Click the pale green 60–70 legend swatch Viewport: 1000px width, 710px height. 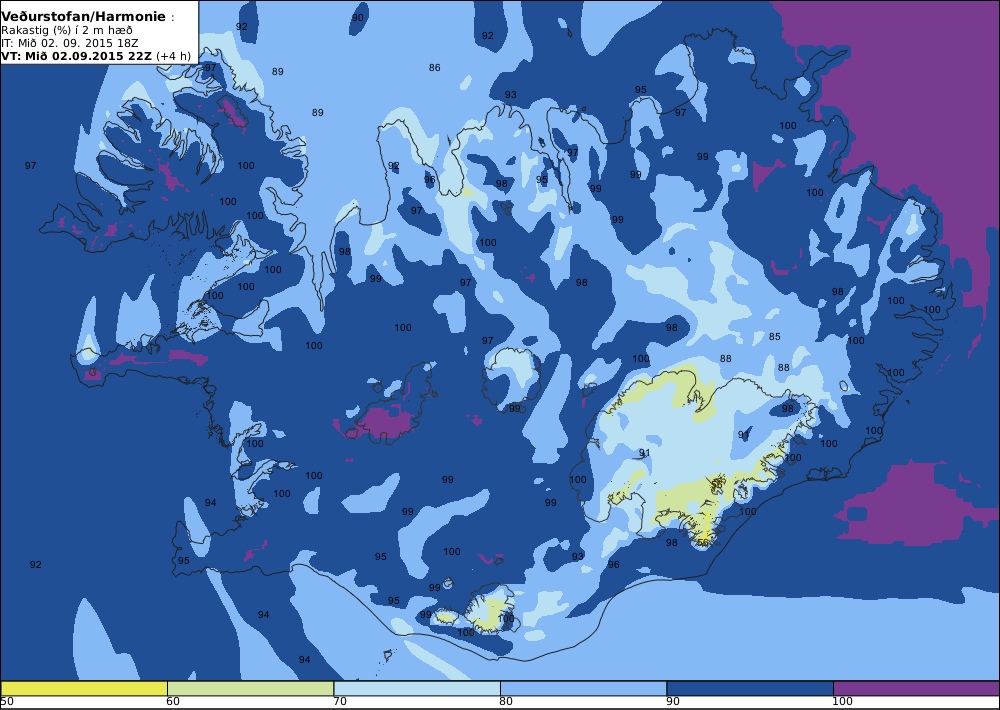pyautogui.click(x=250, y=688)
